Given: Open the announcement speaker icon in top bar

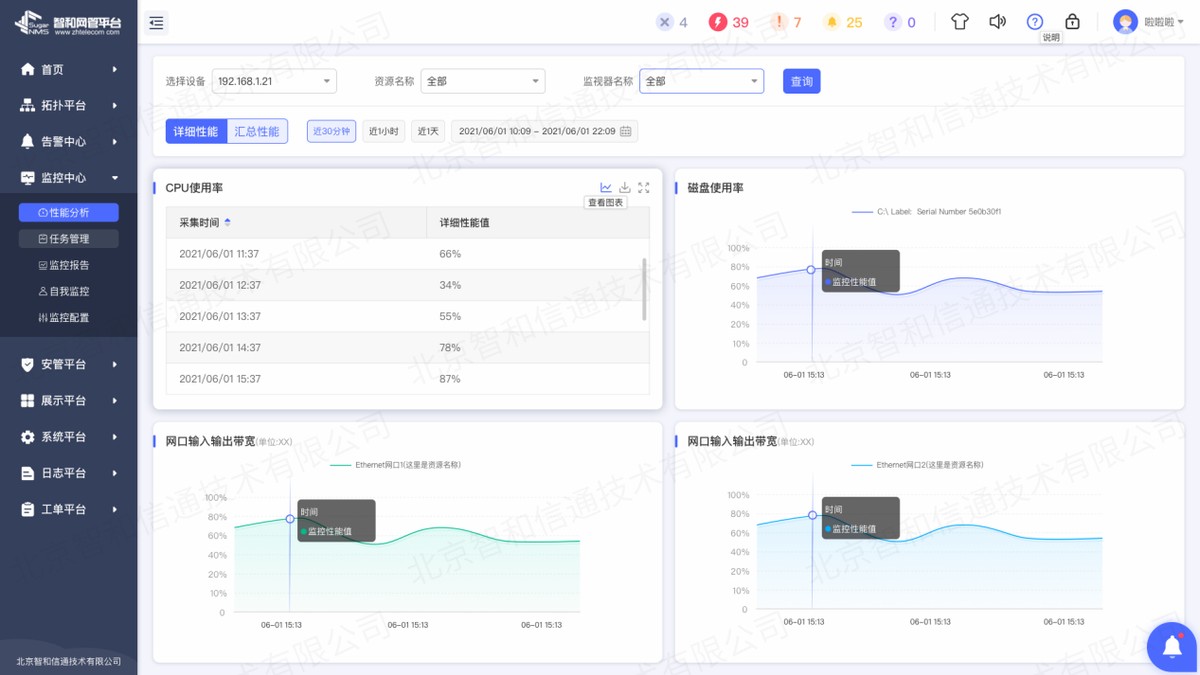Looking at the screenshot, I should pos(997,20).
